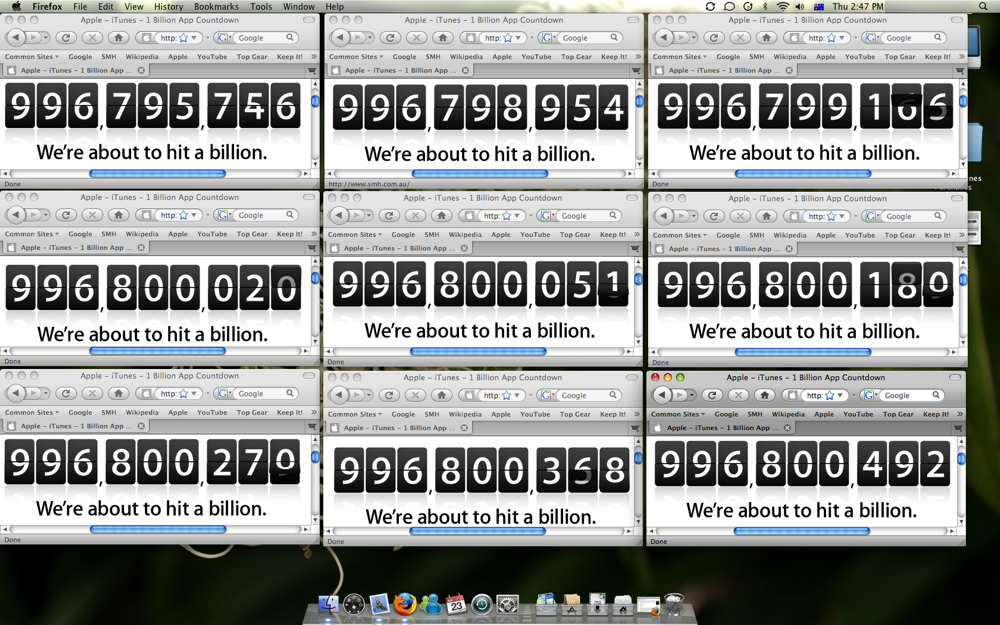1000x625 pixels.
Task: Click Top Gear bookmark in 996,800,051 window
Action: 575,235
